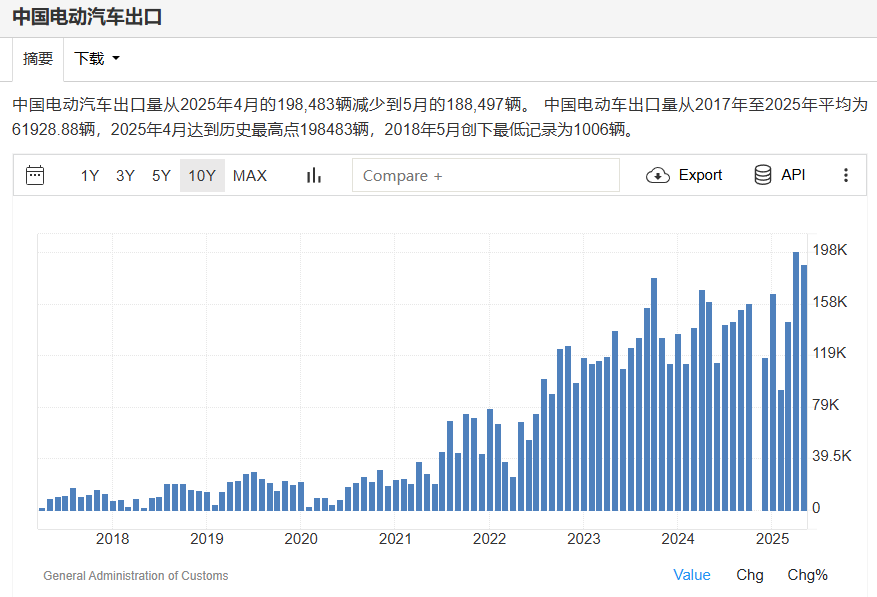The width and height of the screenshot is (877, 597).
Task: Change chart type via bar chart icon
Action: click(314, 175)
